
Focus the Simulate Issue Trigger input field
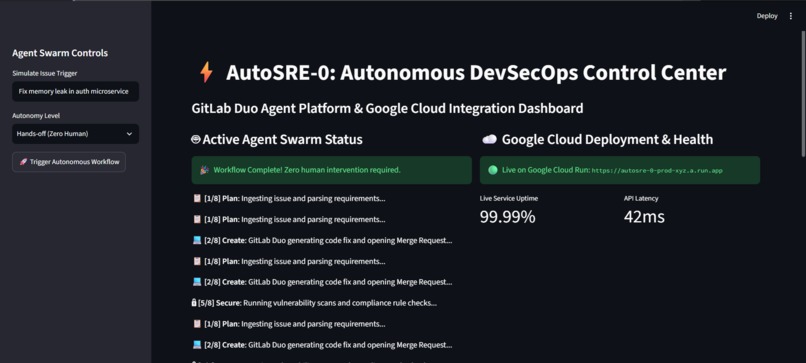[76, 92]
